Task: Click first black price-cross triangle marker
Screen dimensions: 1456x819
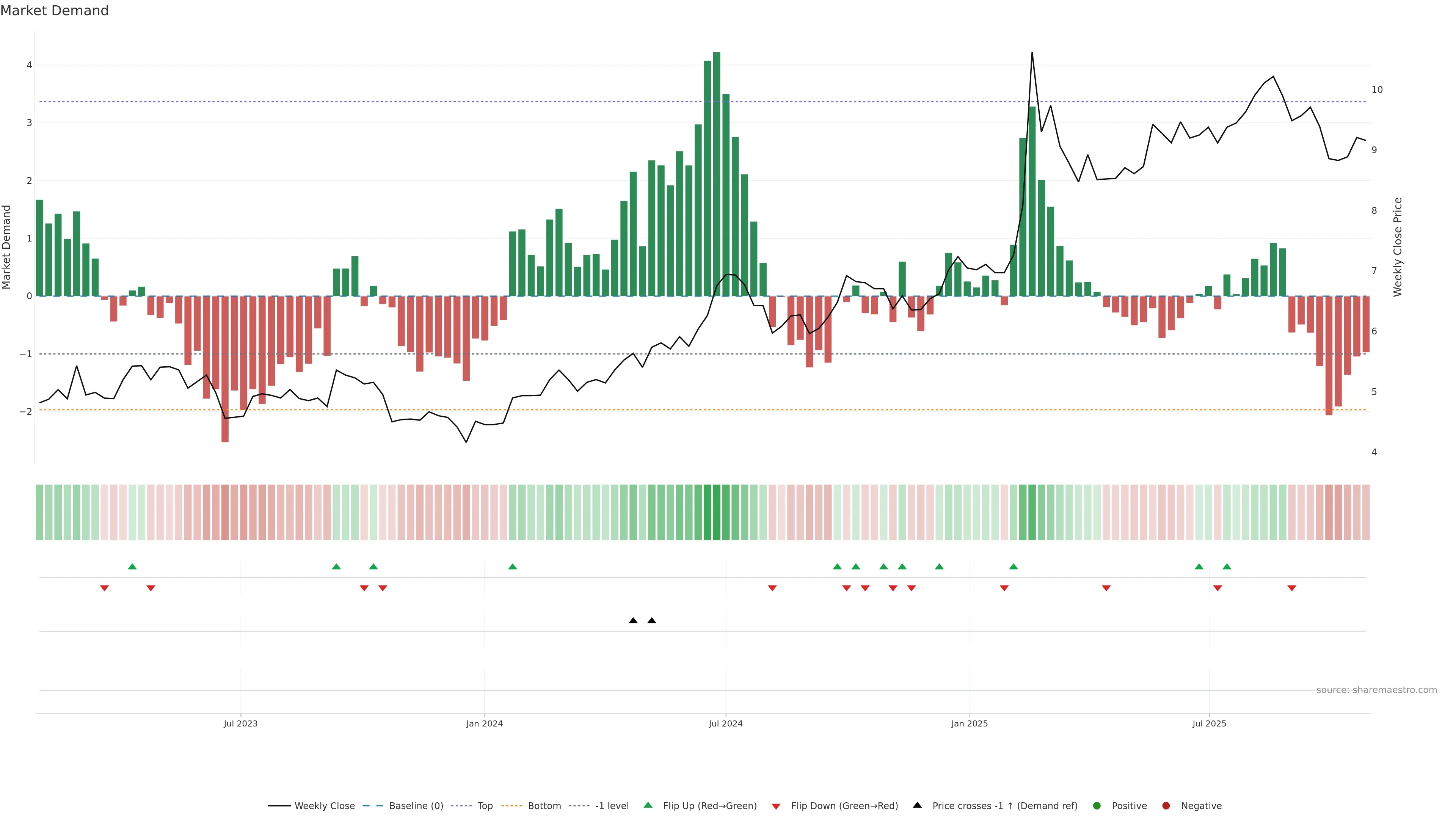Action: point(633,621)
